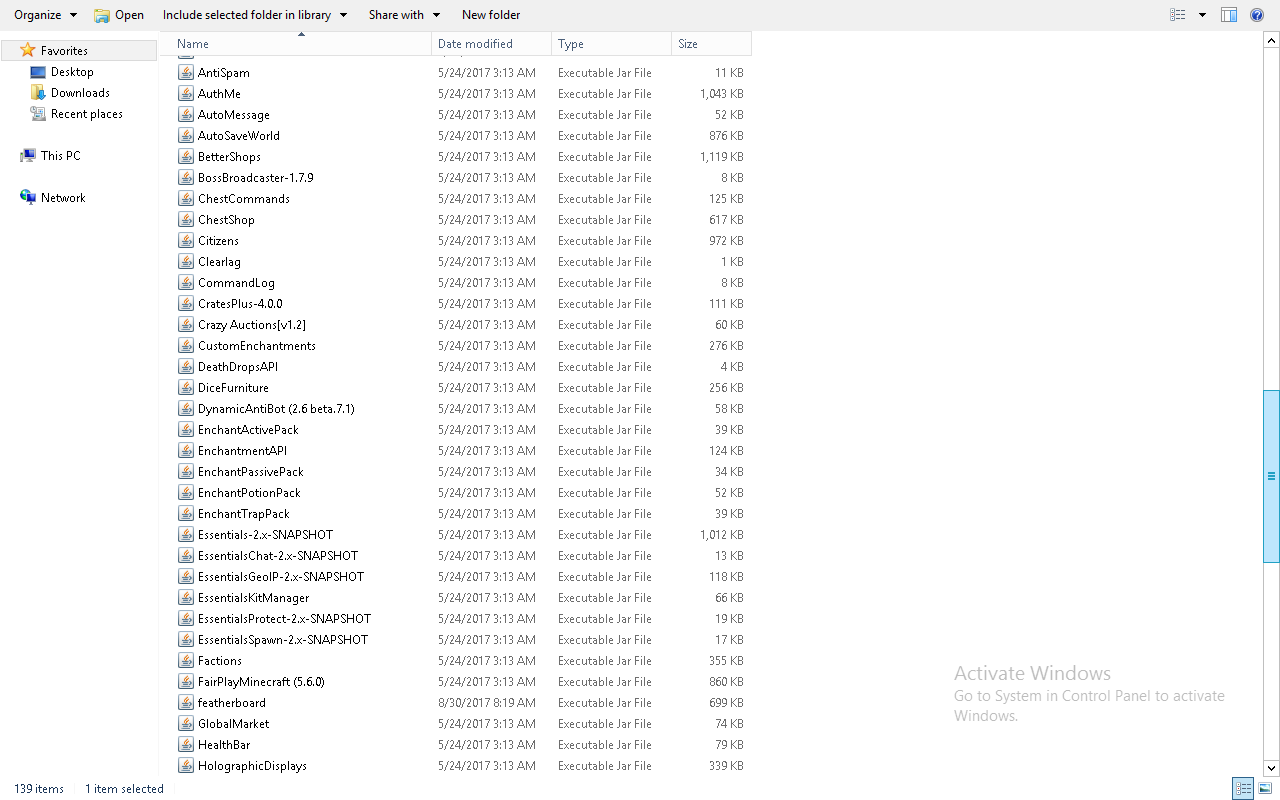Select the EnchantTrapPack file name
The image size is (1280, 800).
coord(244,514)
